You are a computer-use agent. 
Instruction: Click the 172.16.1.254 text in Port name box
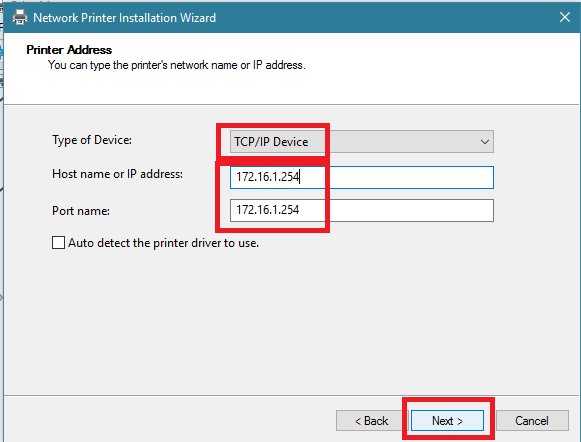[268, 210]
